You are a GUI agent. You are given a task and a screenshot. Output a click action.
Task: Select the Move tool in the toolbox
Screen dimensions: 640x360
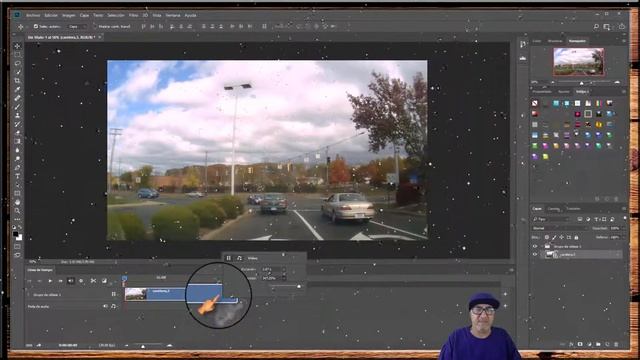click(x=17, y=46)
